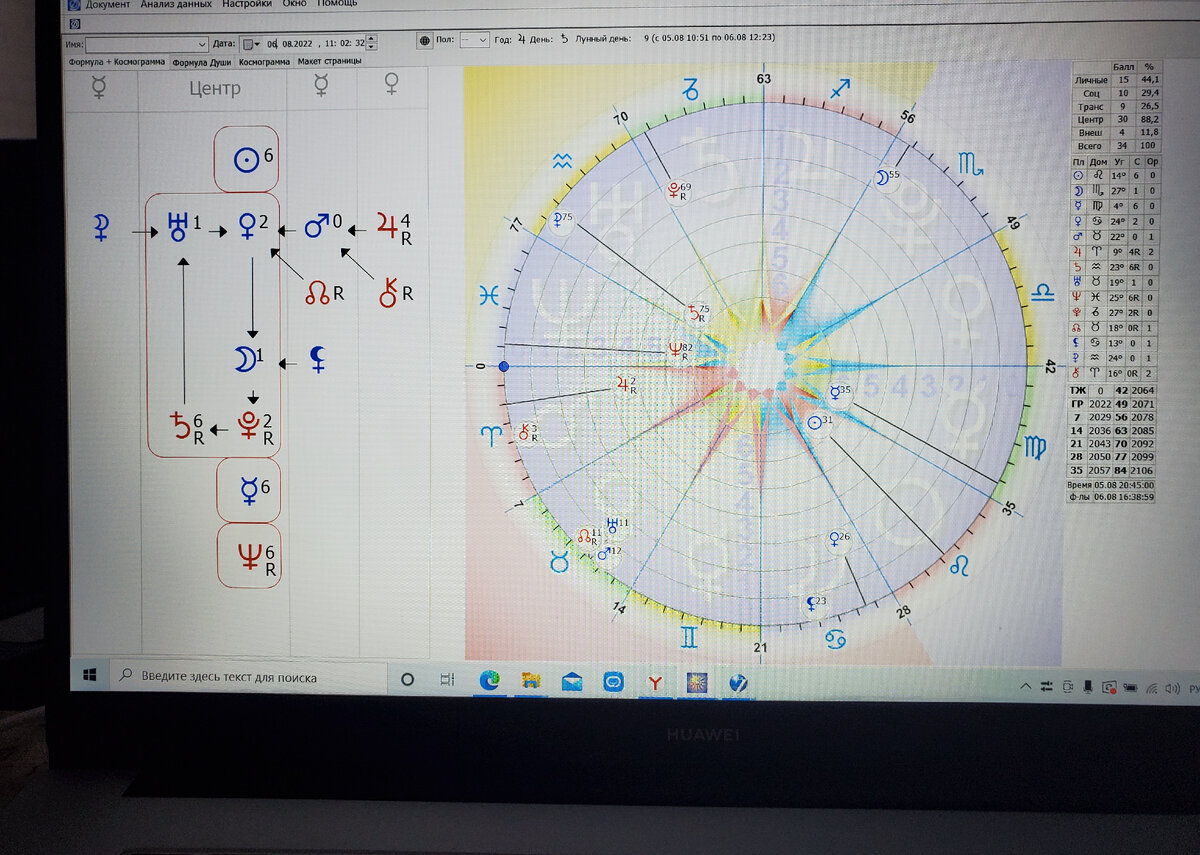Switch to the Космограмма tab
Viewport: 1200px width, 855px height.
coord(264,61)
